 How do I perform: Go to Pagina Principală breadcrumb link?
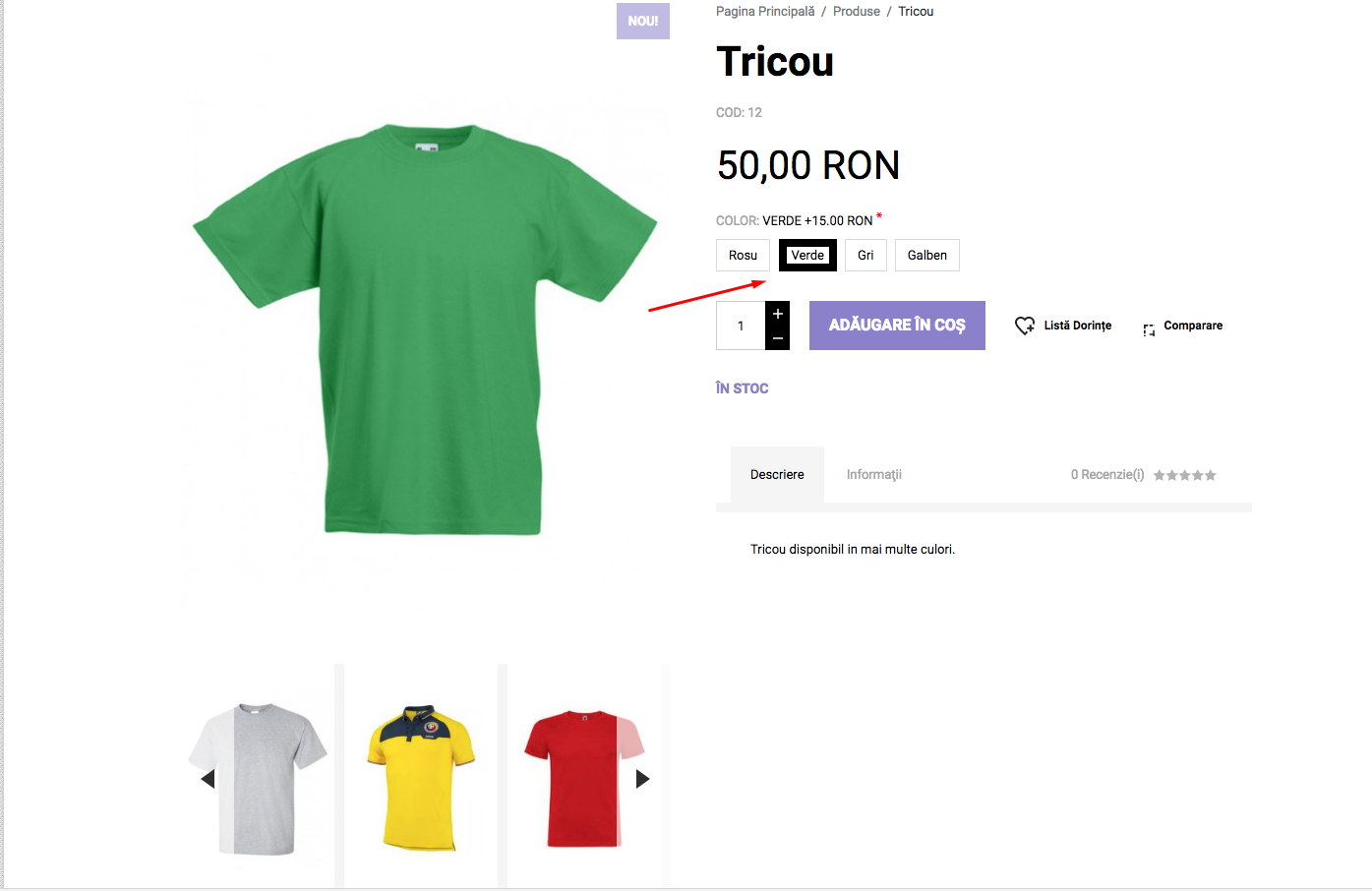coord(765,12)
